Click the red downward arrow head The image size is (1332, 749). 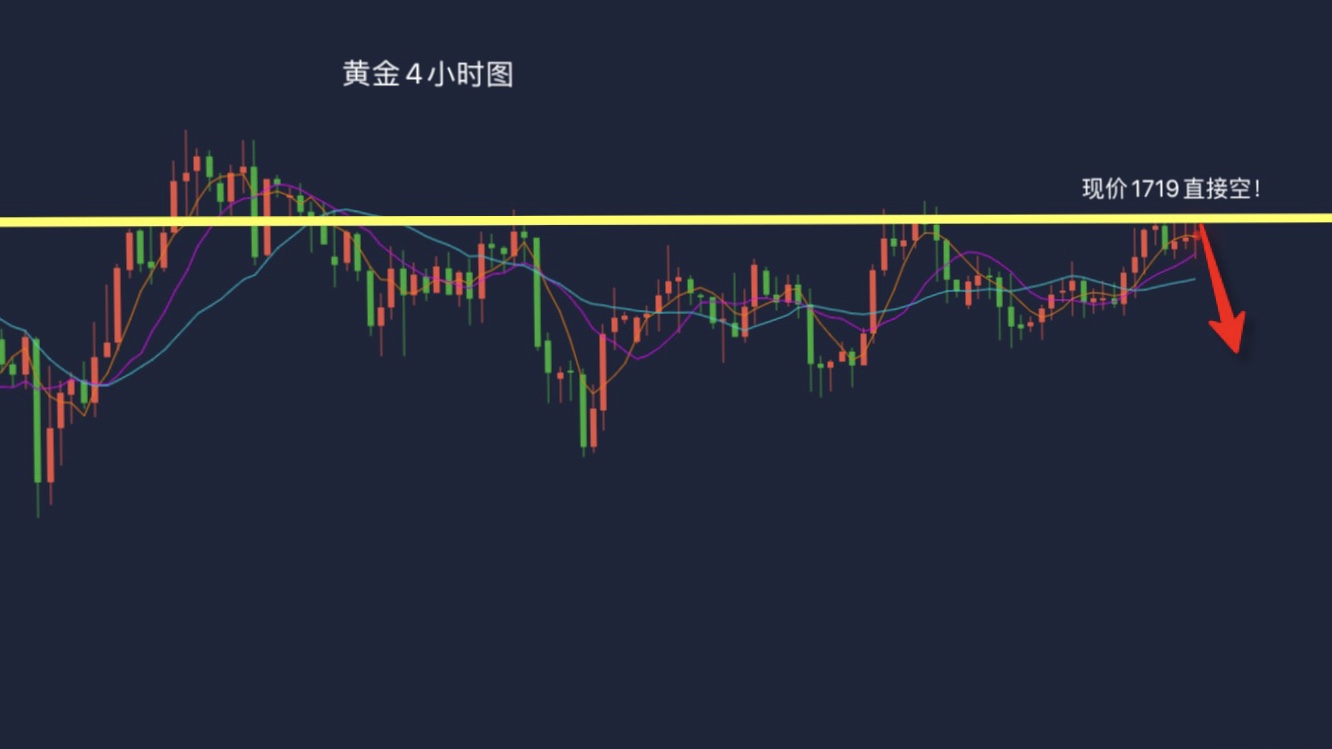1227,332
